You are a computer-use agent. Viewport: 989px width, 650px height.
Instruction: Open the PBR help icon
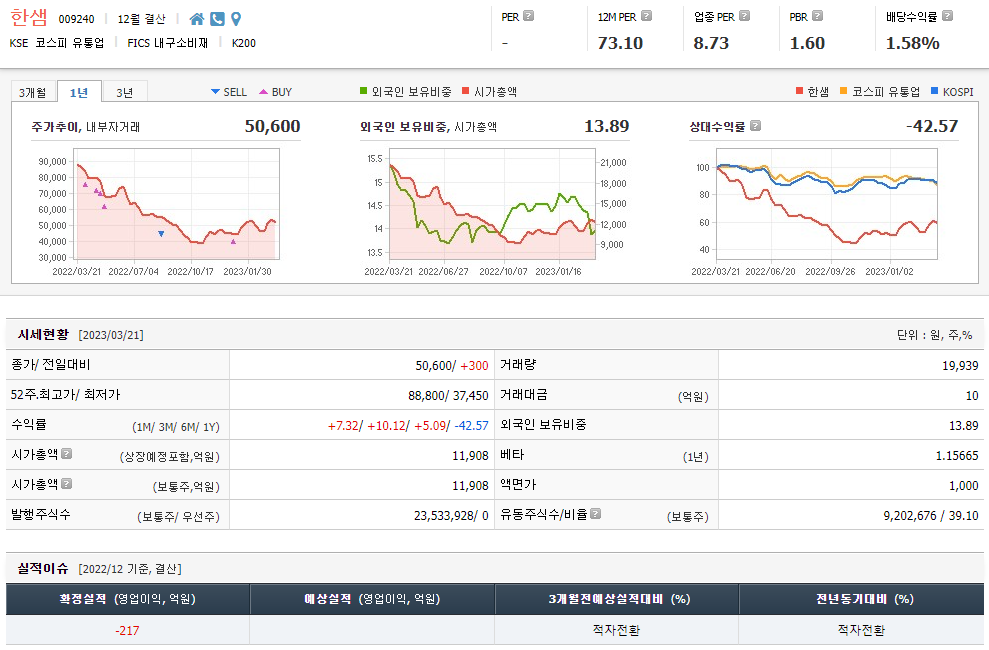[x=817, y=16]
